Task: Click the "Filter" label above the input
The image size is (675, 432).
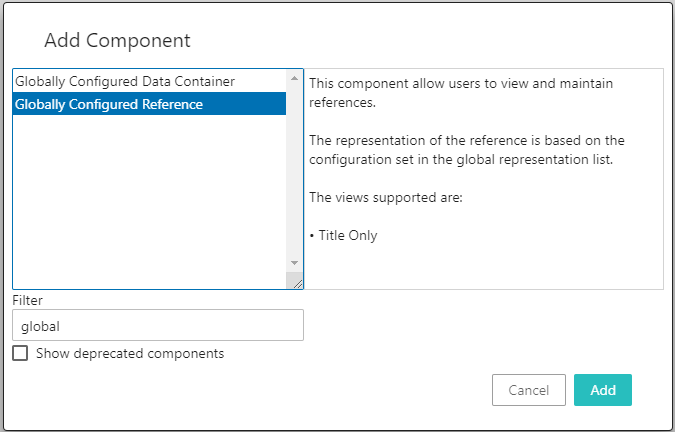Action: [x=28, y=299]
